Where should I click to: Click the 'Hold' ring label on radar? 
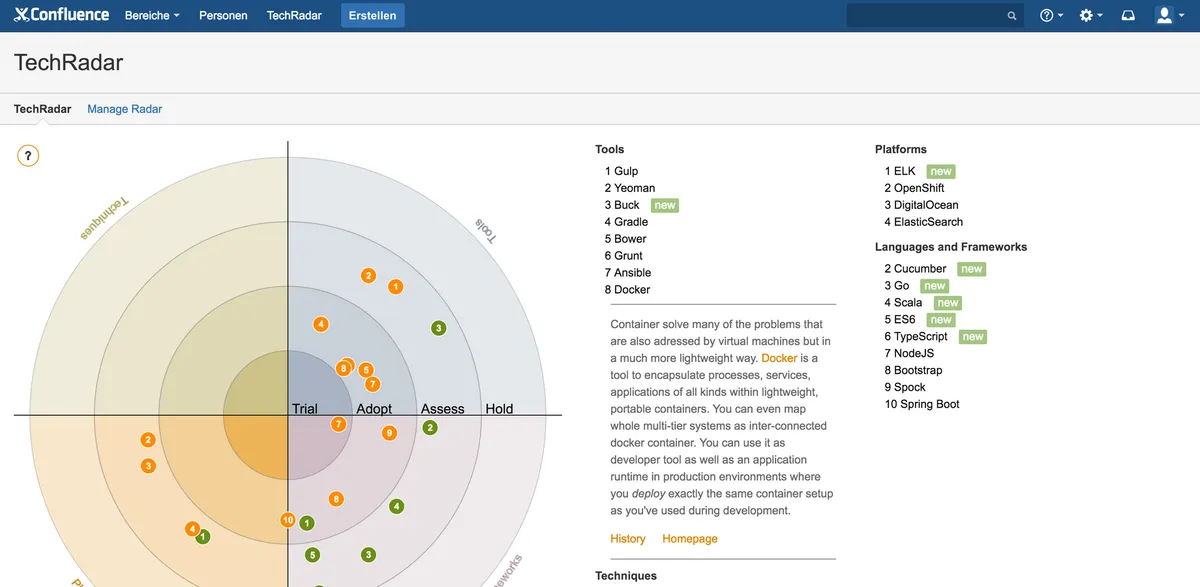(499, 409)
